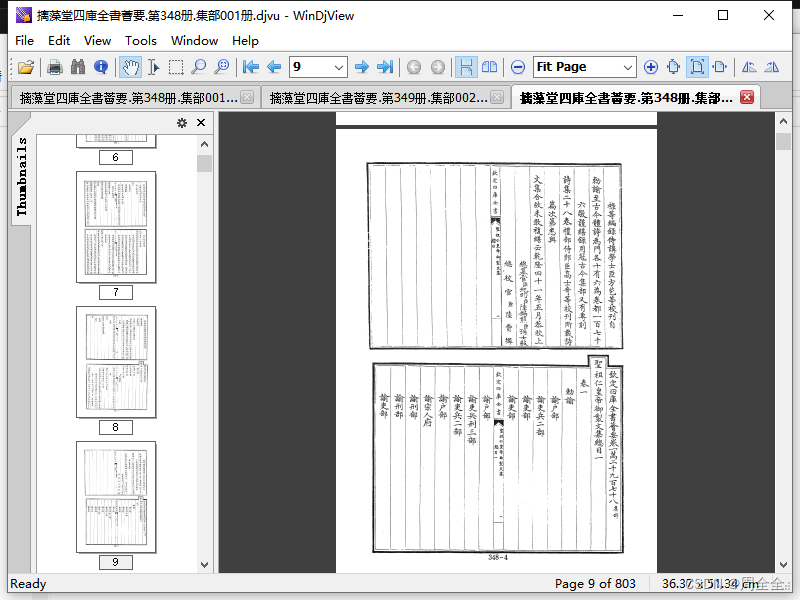Set zoom to actual size icon

[673, 67]
